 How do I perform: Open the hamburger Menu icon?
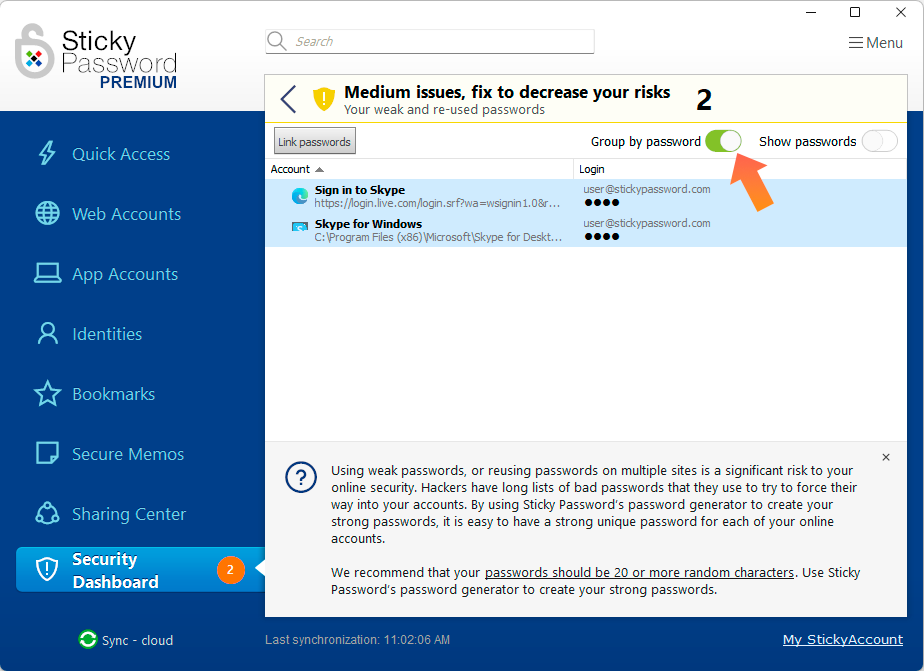click(x=856, y=43)
